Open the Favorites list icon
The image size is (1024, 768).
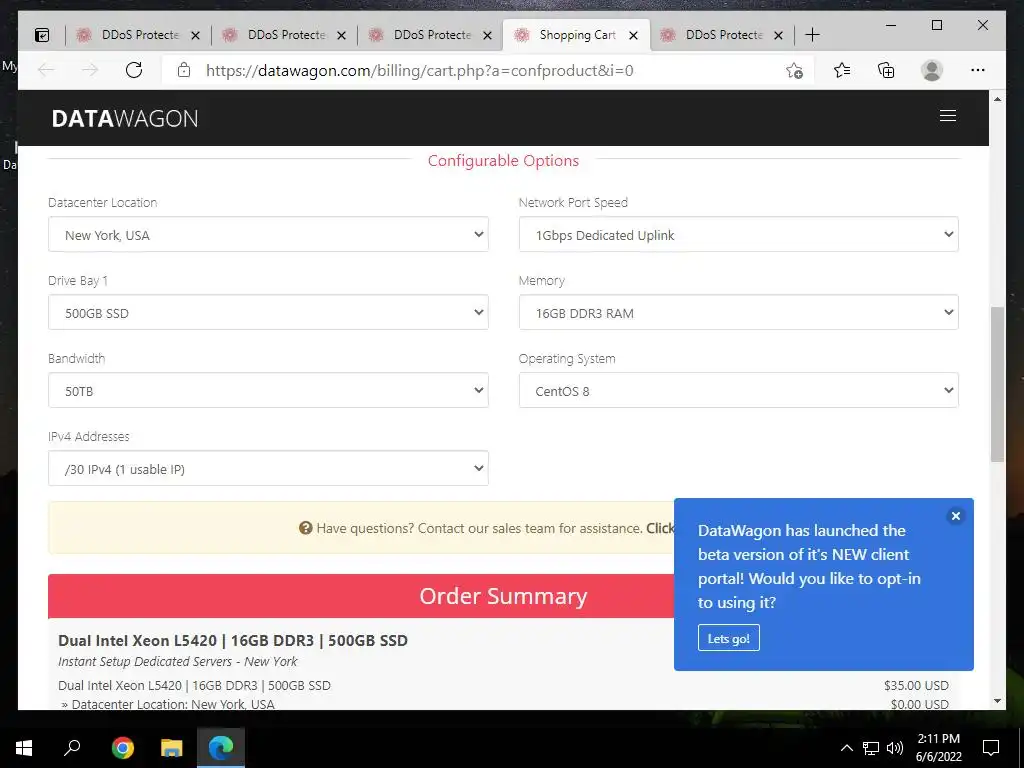tap(842, 70)
